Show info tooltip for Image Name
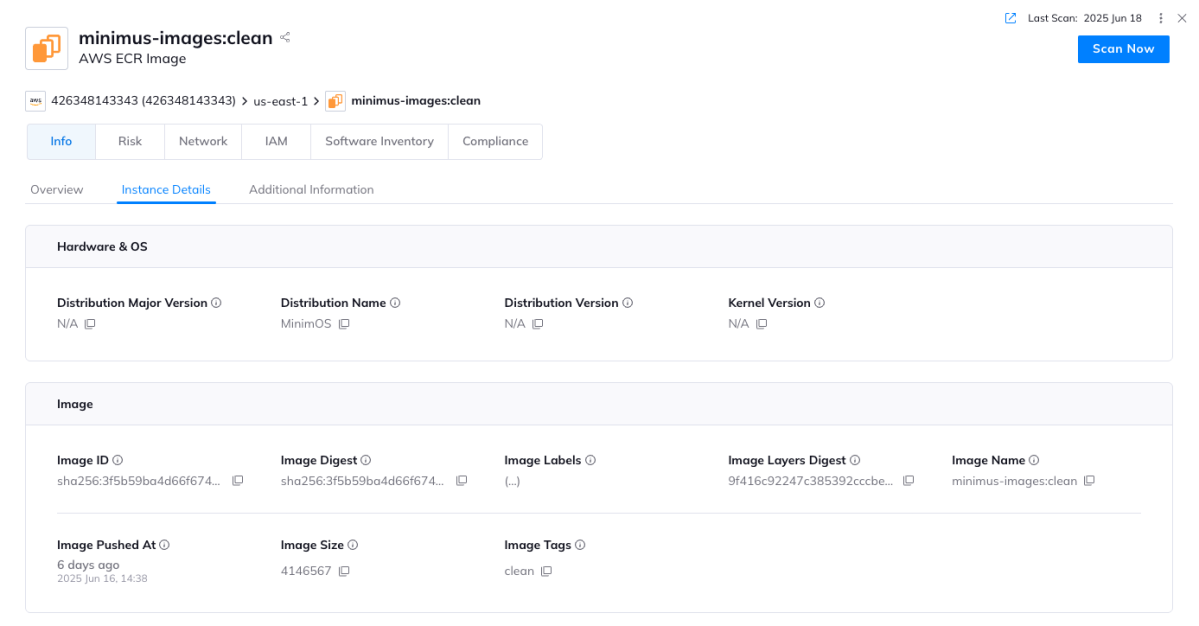 [1034, 460]
